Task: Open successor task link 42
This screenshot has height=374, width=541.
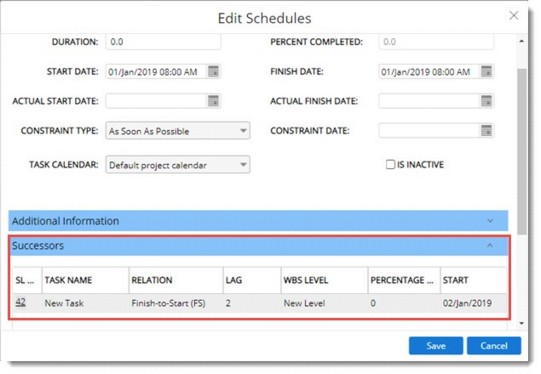Action: [x=20, y=303]
